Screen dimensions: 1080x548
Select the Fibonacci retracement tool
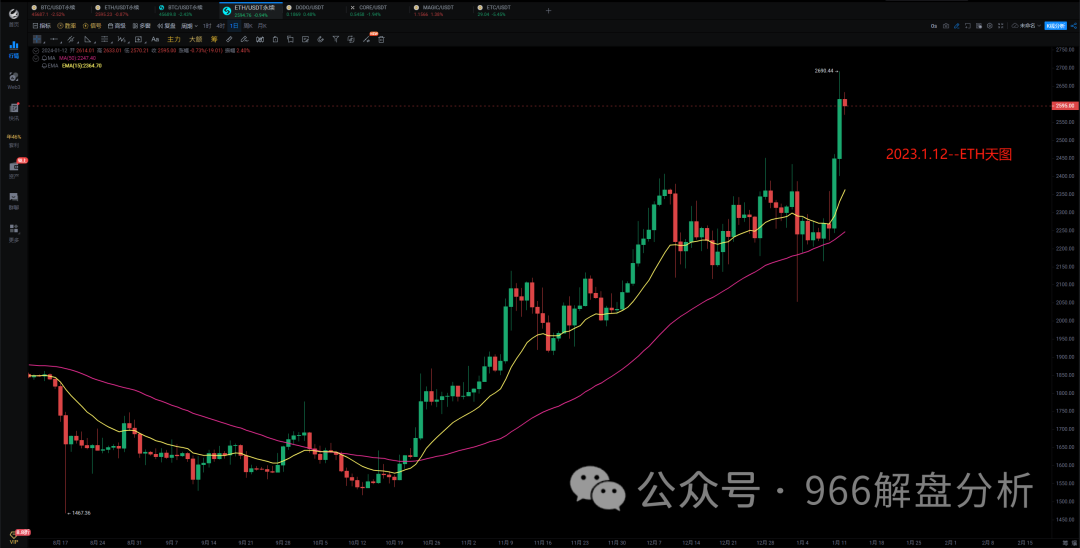pyautogui.click(x=105, y=39)
